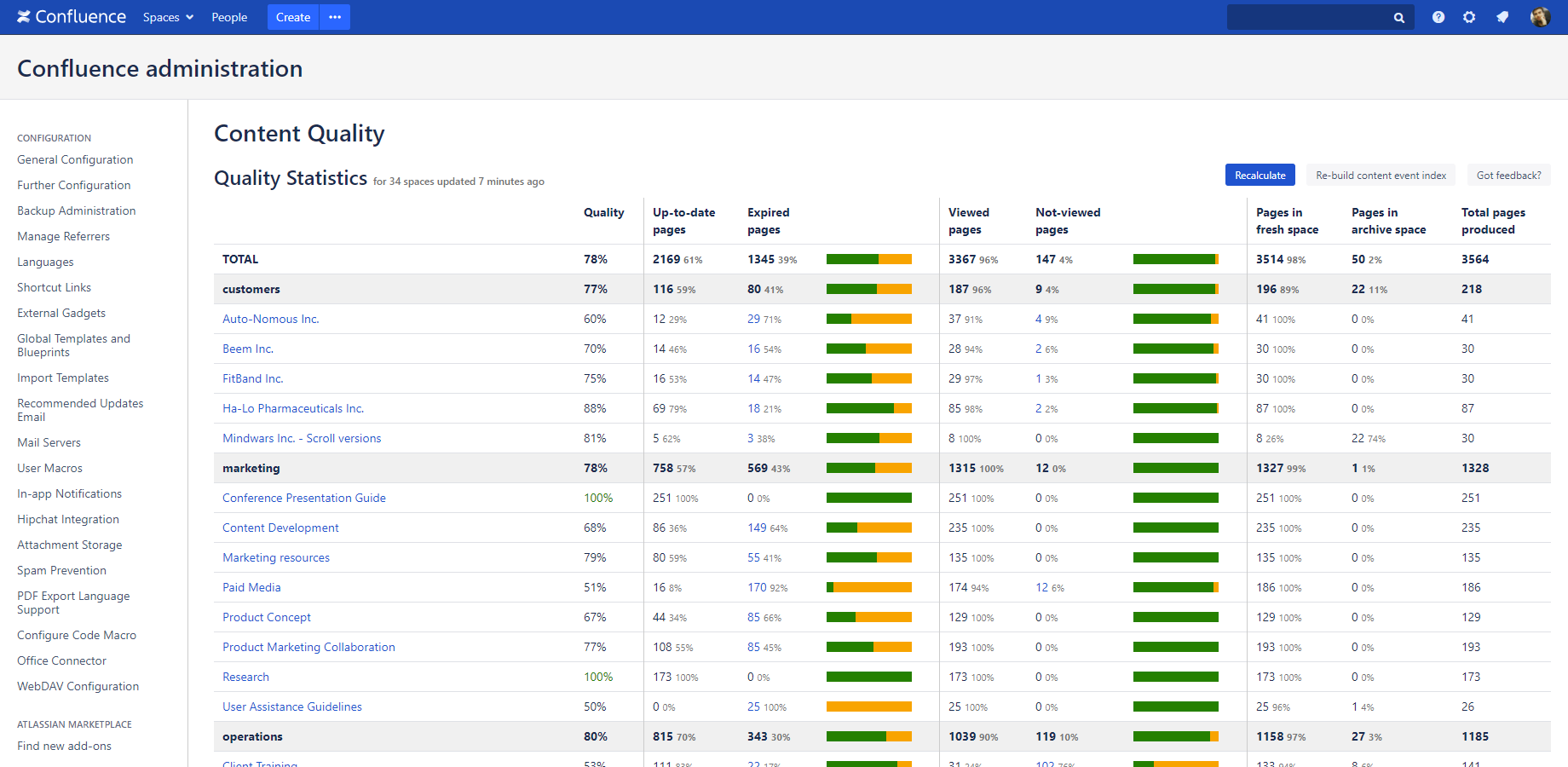Expand the Spaces dropdown menu
Viewport: 1568px width, 767px height.
click(168, 17)
